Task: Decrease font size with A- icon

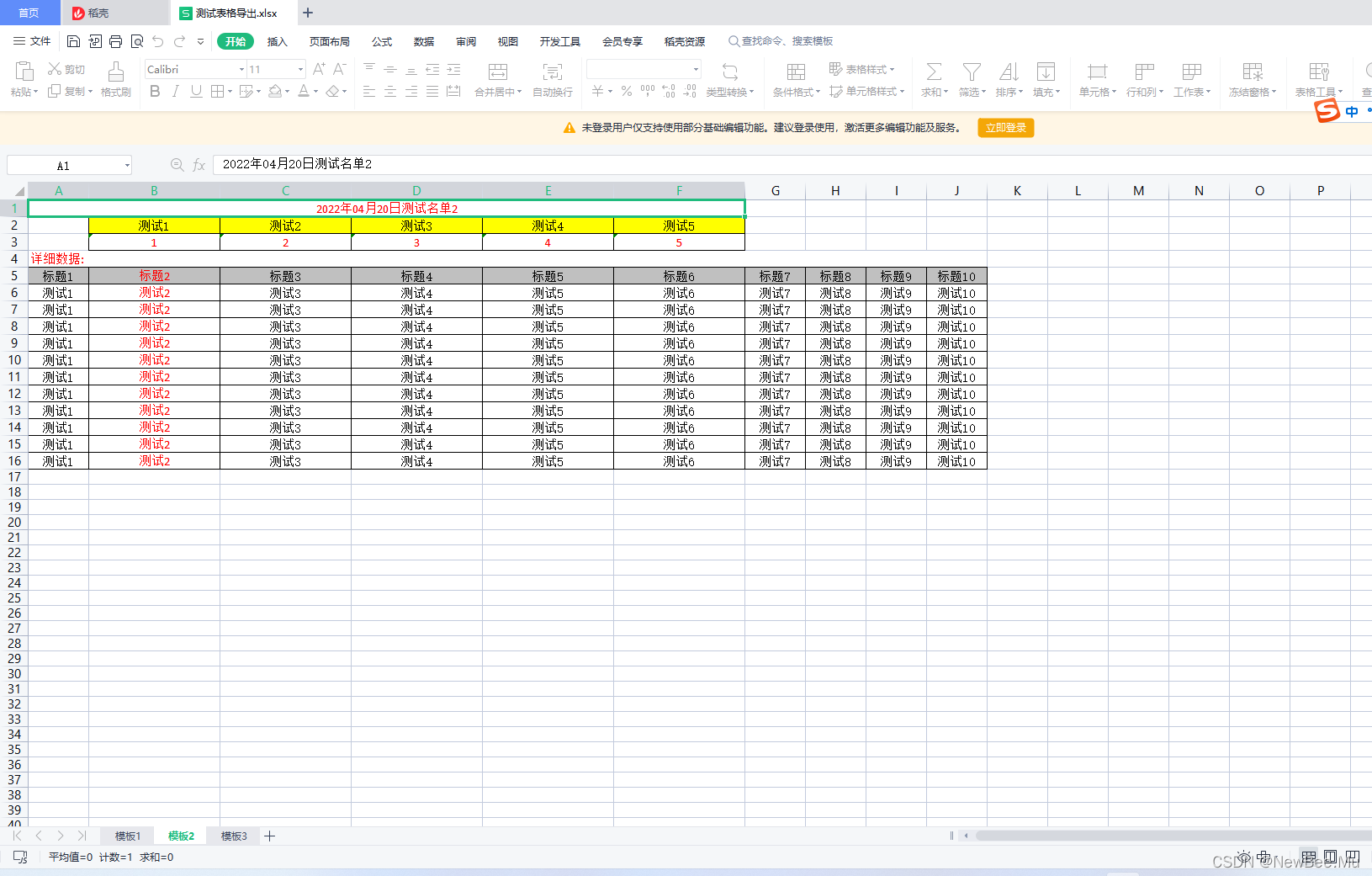Action: [x=339, y=69]
